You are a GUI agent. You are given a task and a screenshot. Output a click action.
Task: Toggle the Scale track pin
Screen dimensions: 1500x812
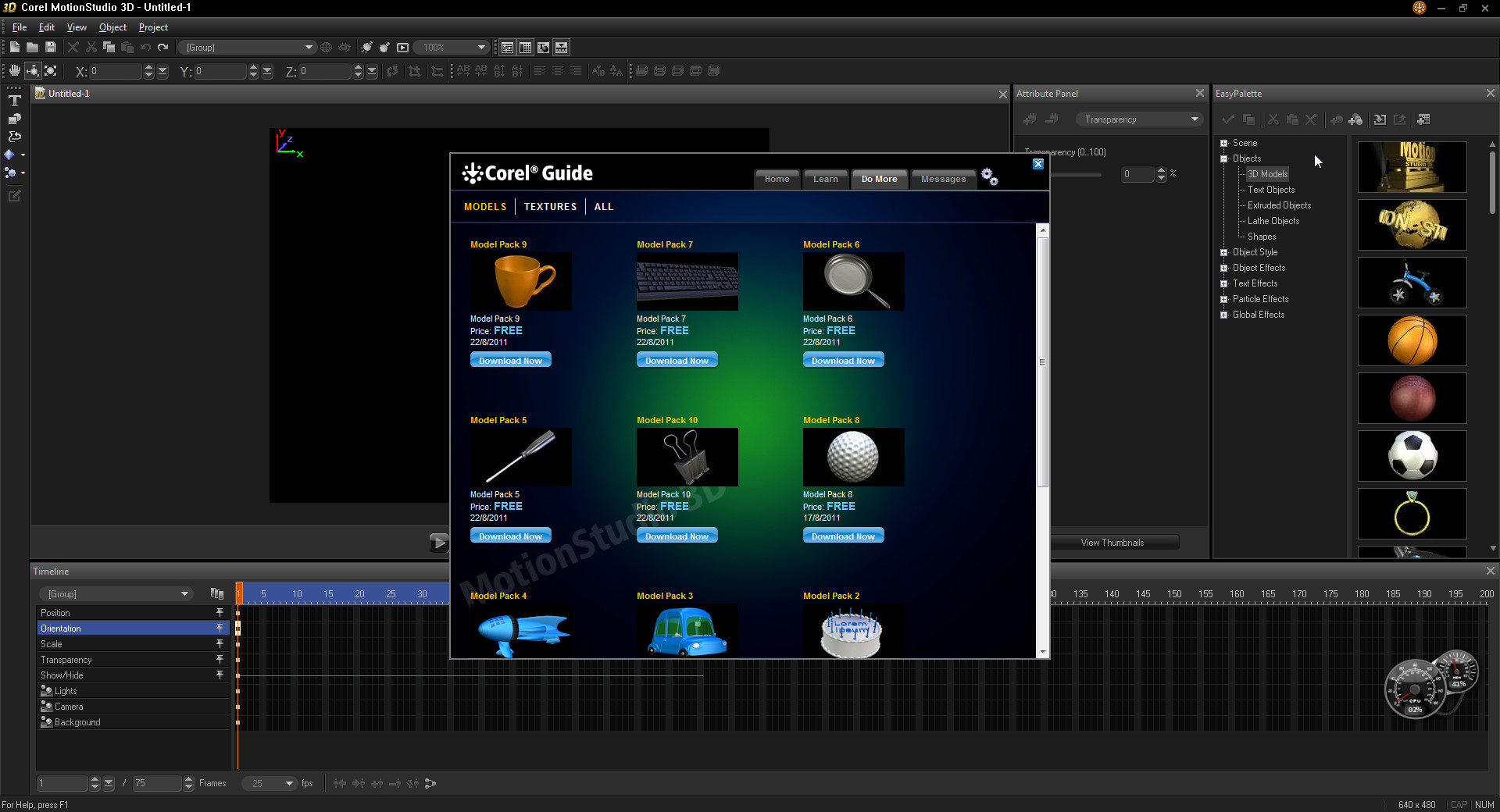[x=220, y=644]
